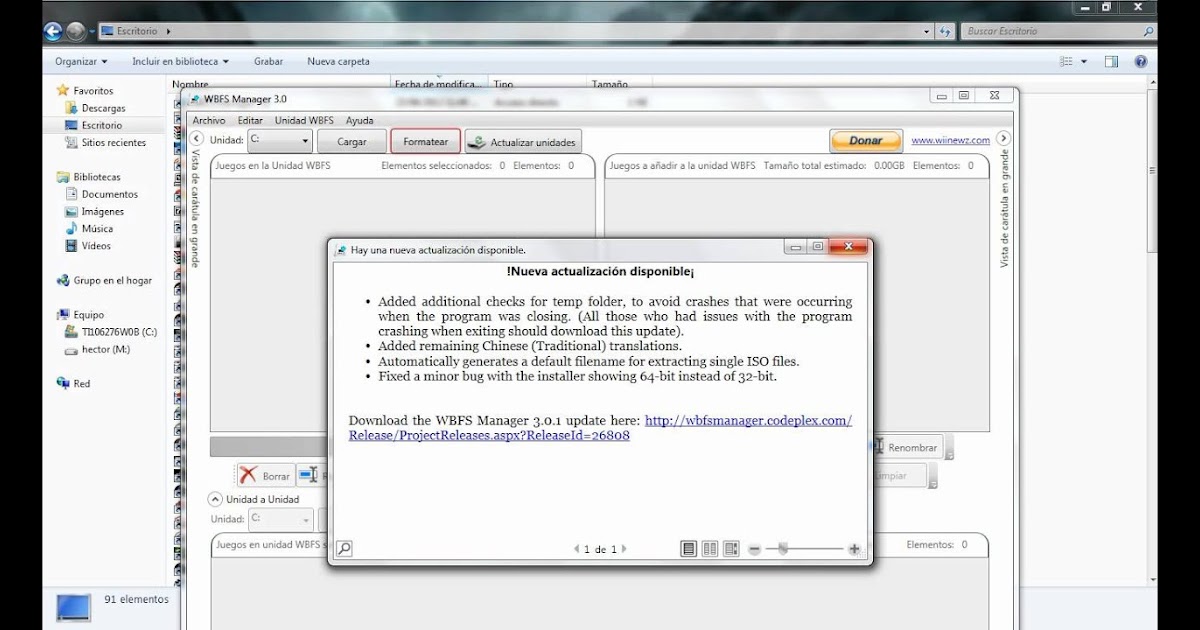Open the Archivo menu
This screenshot has height=630, width=1200.
point(209,120)
